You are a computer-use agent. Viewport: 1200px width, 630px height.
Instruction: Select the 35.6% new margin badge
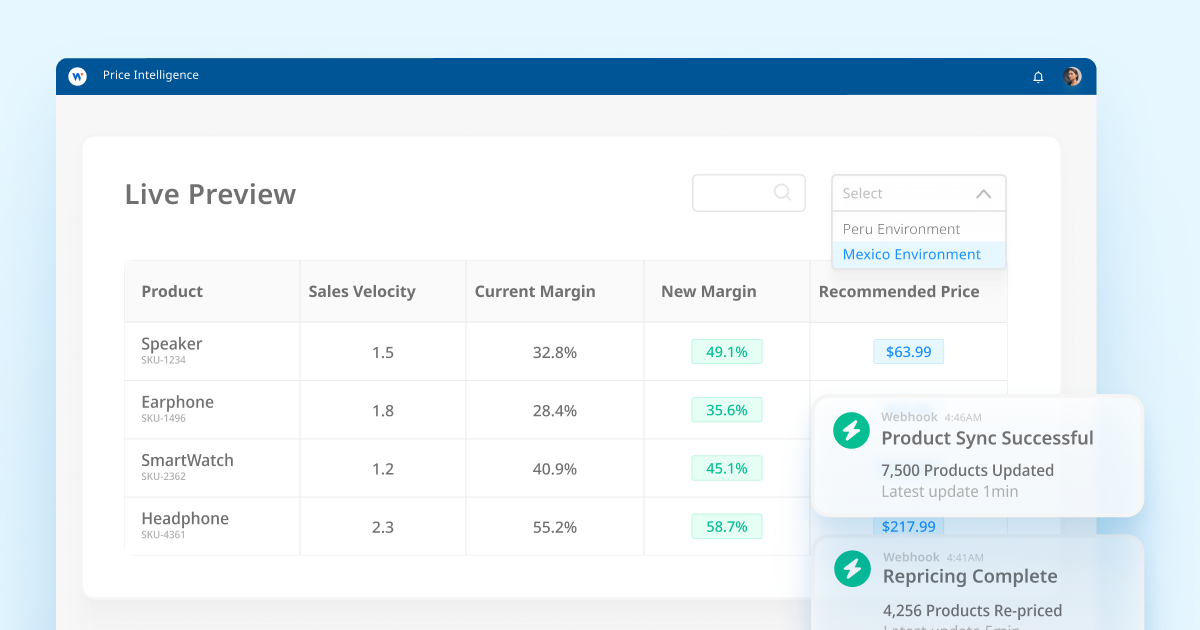click(726, 410)
